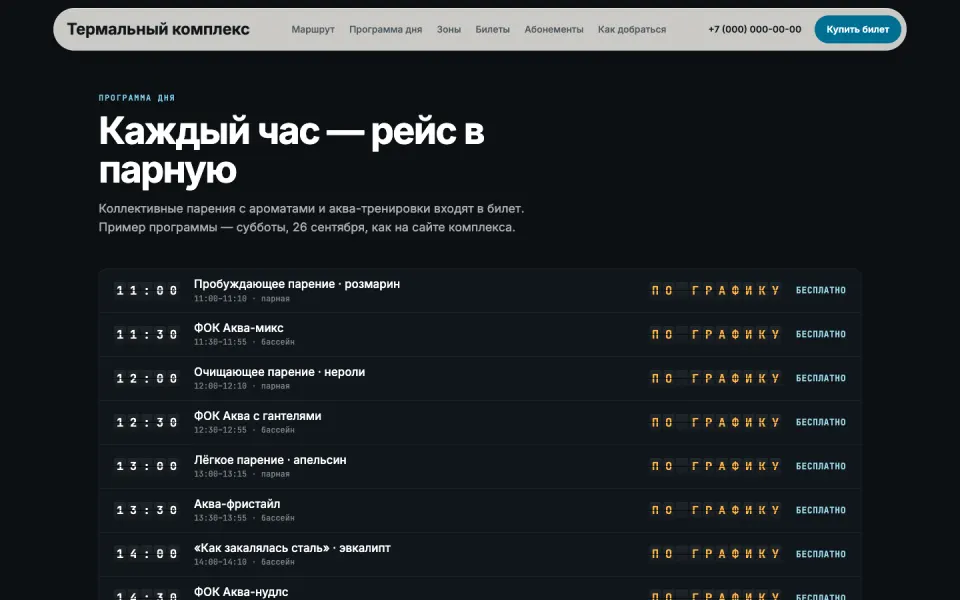The image size is (960, 600).
Task: Click the heading «Каждый час — рейс в парную»
Action: pyautogui.click(x=291, y=150)
